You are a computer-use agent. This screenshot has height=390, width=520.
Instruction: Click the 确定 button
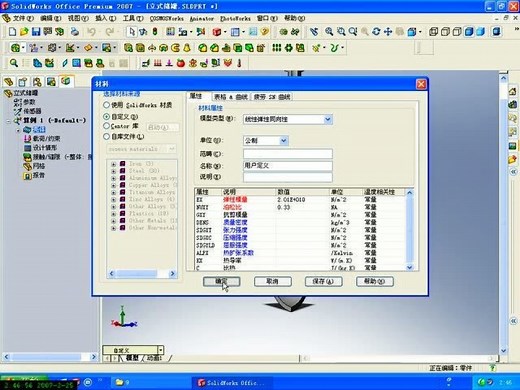[221, 281]
